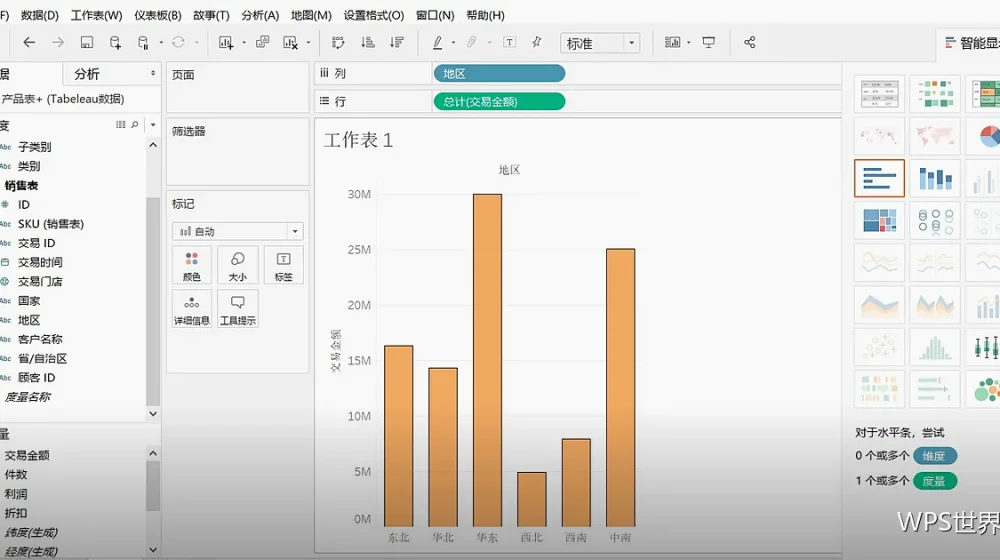Open the 标准 fit dropdown
This screenshot has width=1000, height=560.
[x=599, y=43]
